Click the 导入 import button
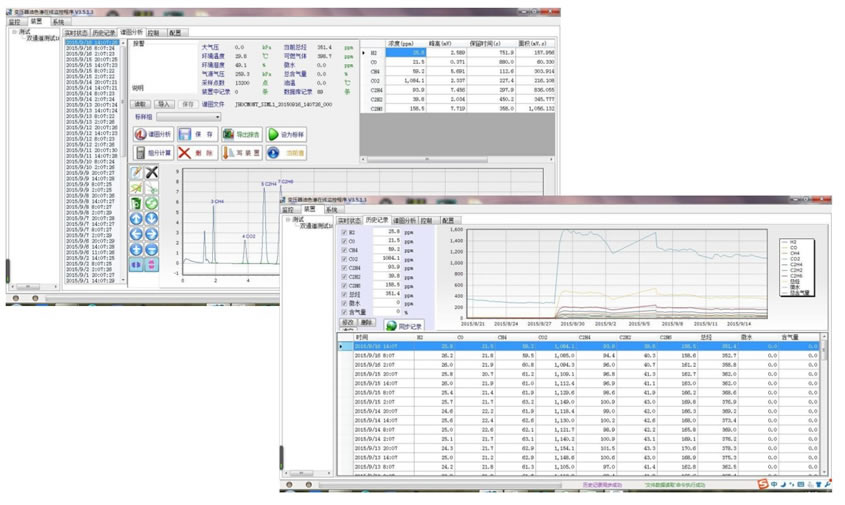Viewport: 845px width, 505px height. tap(165, 103)
